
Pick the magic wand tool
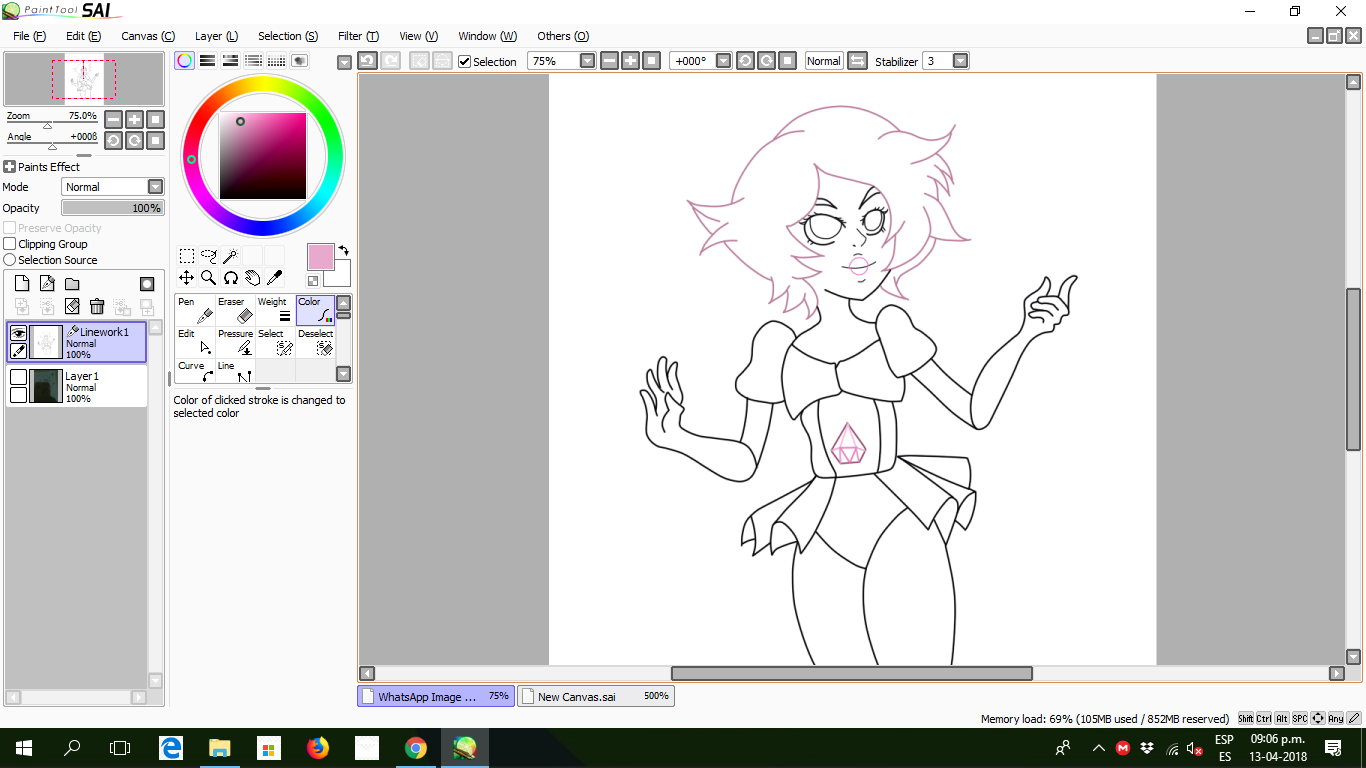click(231, 256)
